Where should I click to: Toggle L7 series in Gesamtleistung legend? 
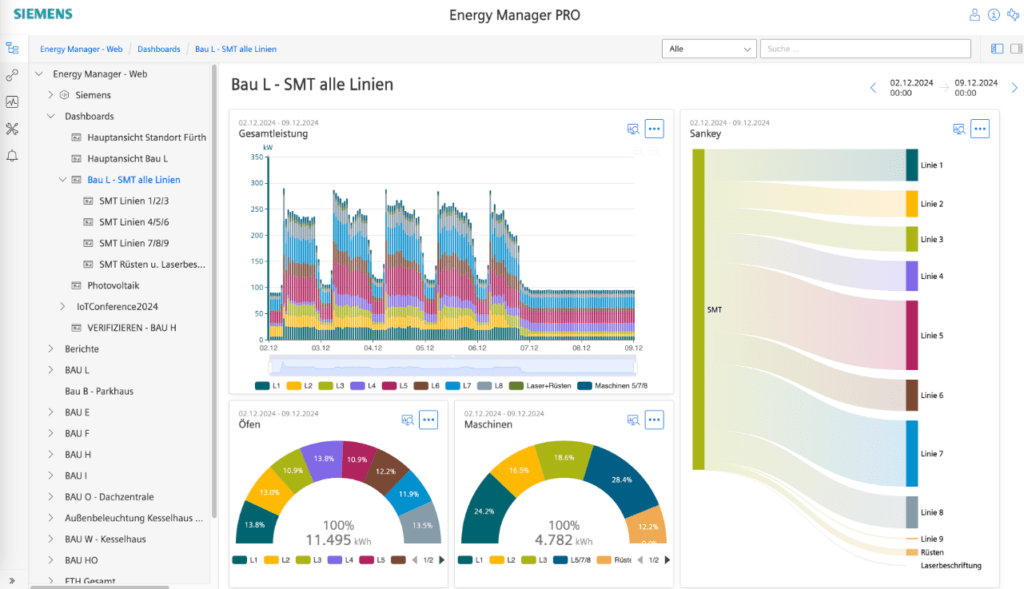pos(458,386)
